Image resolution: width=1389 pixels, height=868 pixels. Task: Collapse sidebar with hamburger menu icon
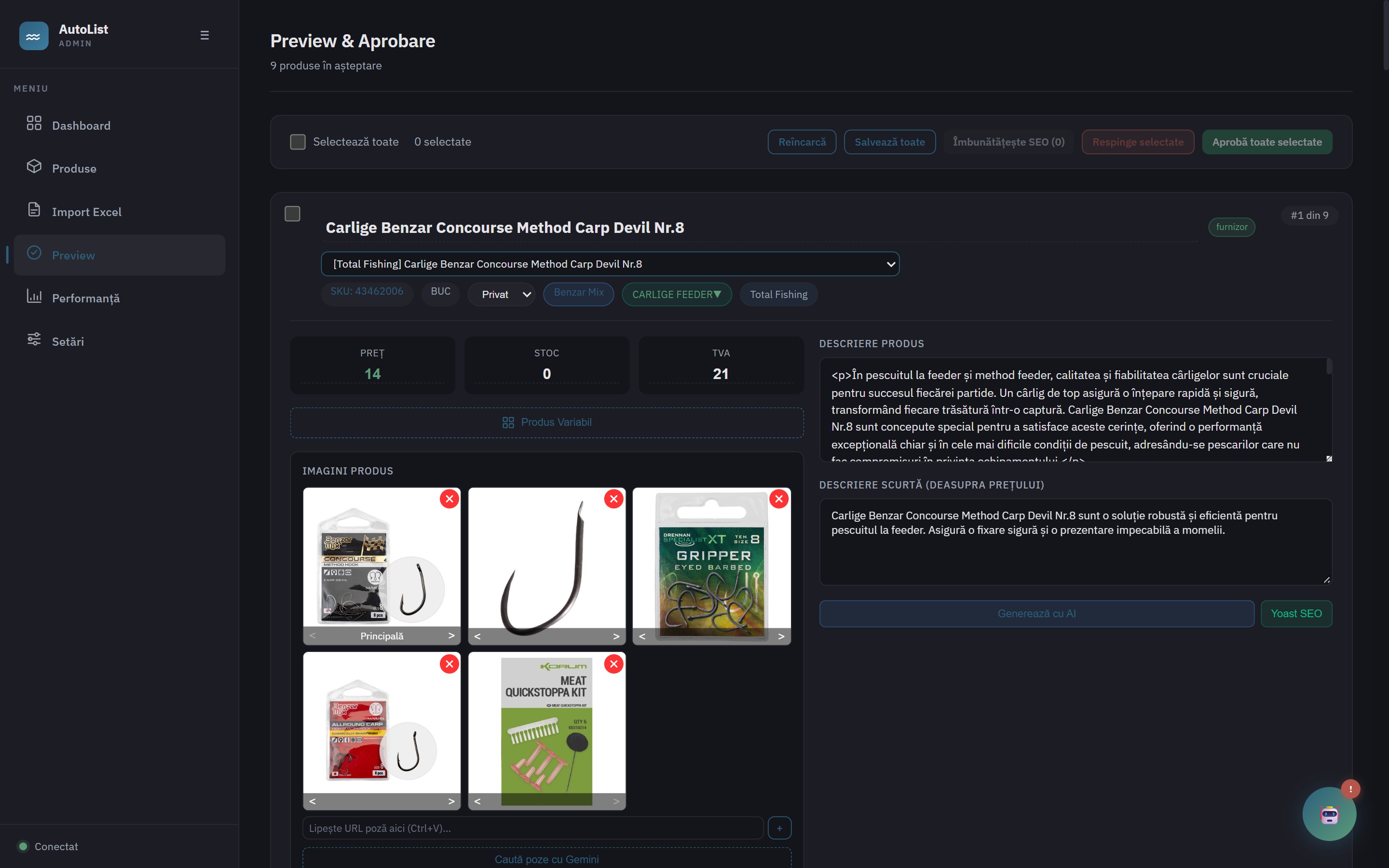pos(204,35)
